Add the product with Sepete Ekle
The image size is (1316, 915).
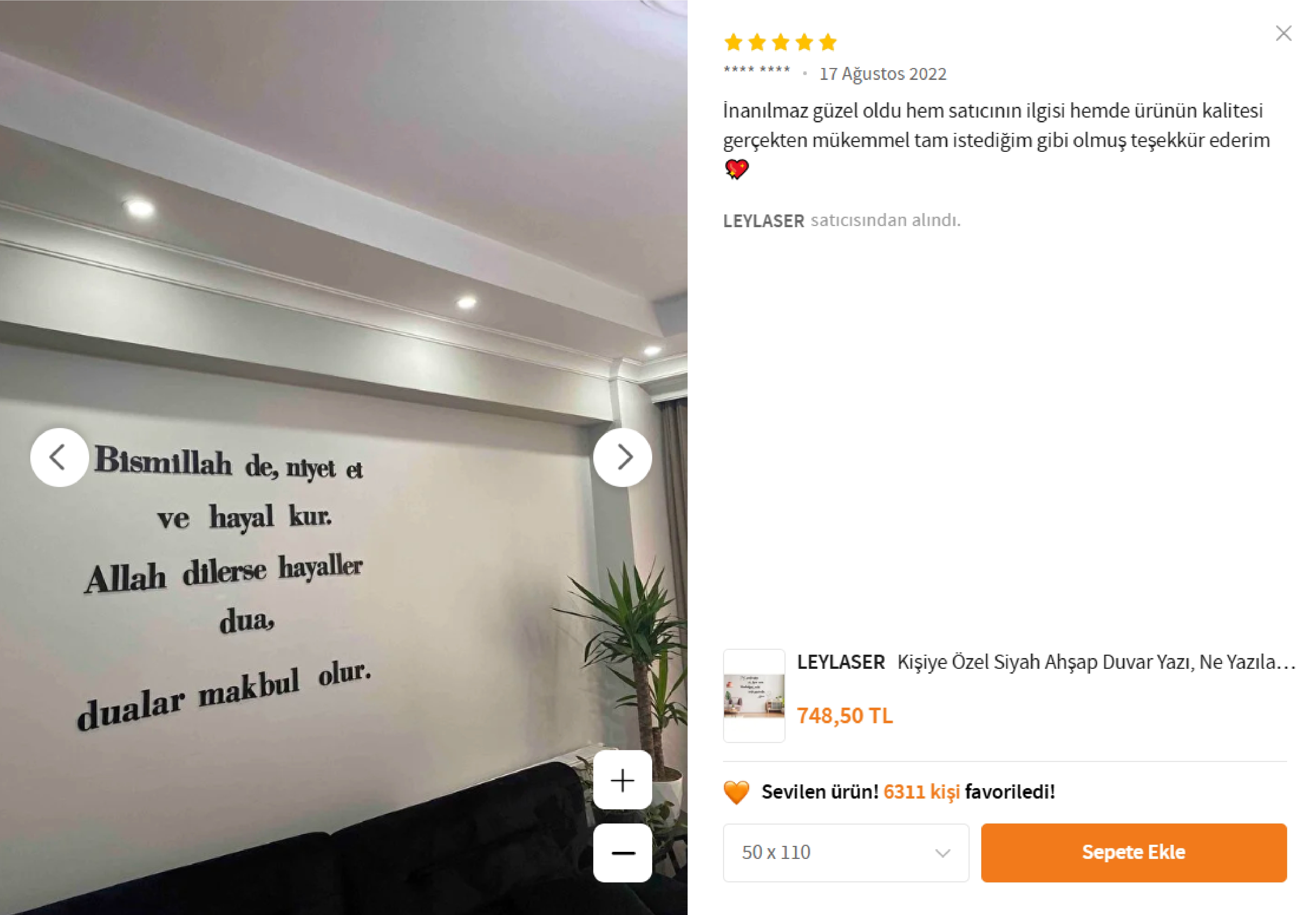pyautogui.click(x=1134, y=852)
